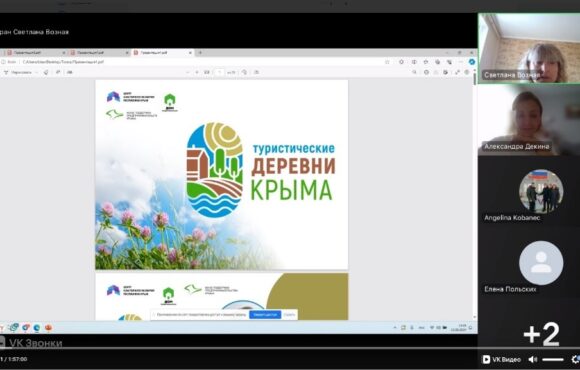This screenshot has height=370, width=580.
Task: Open the orange PowerPoint taskbar icon
Action: point(48,327)
